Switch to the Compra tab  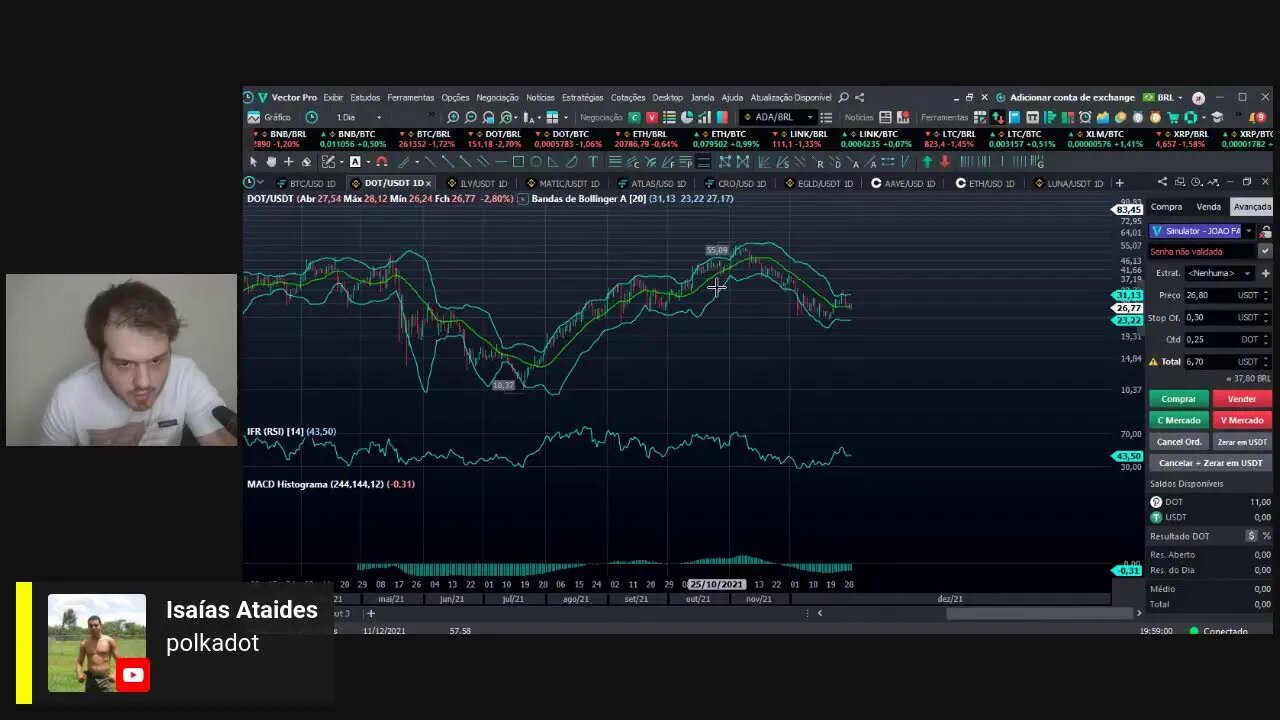pos(1166,207)
